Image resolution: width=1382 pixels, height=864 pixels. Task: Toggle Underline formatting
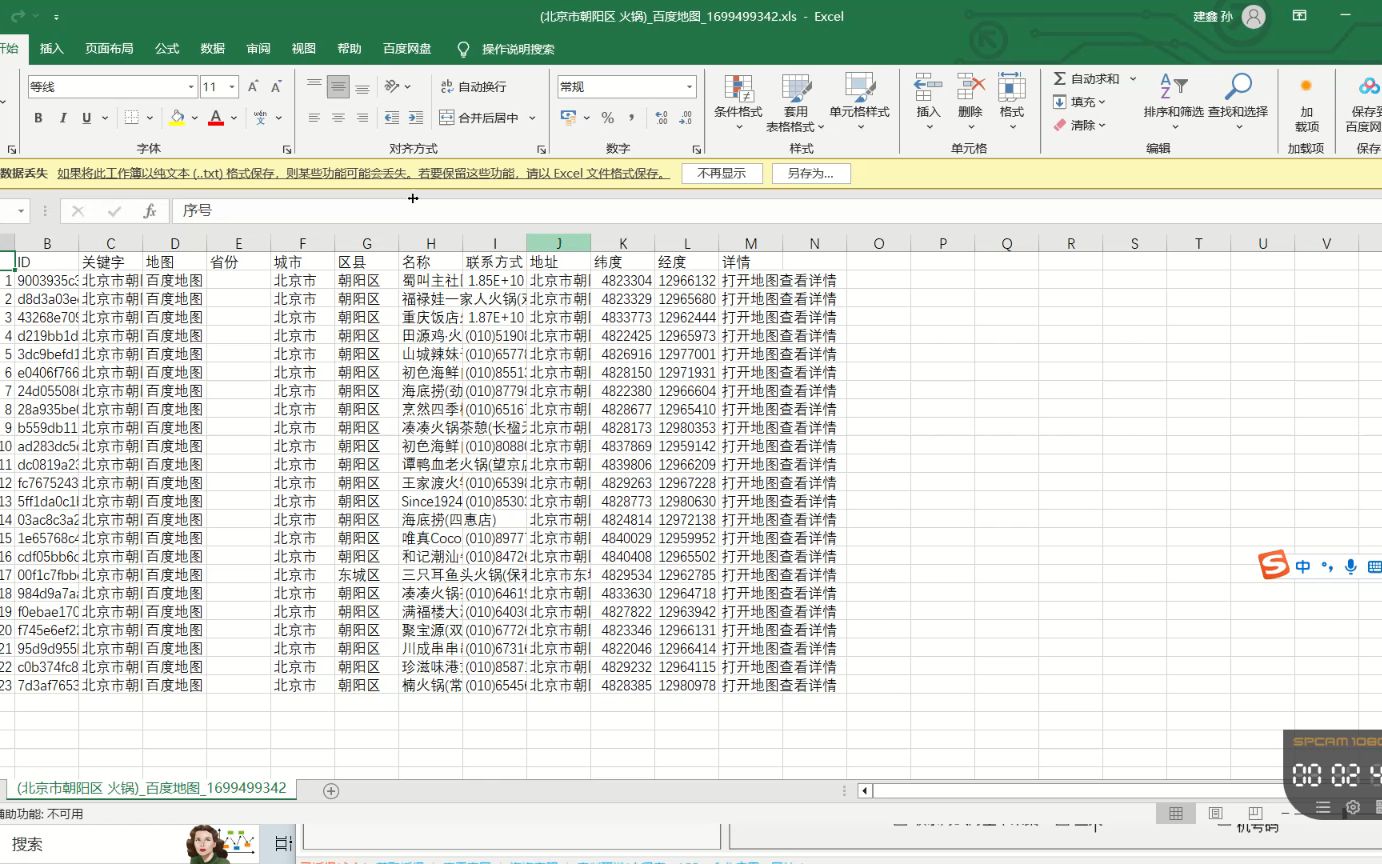tap(87, 118)
